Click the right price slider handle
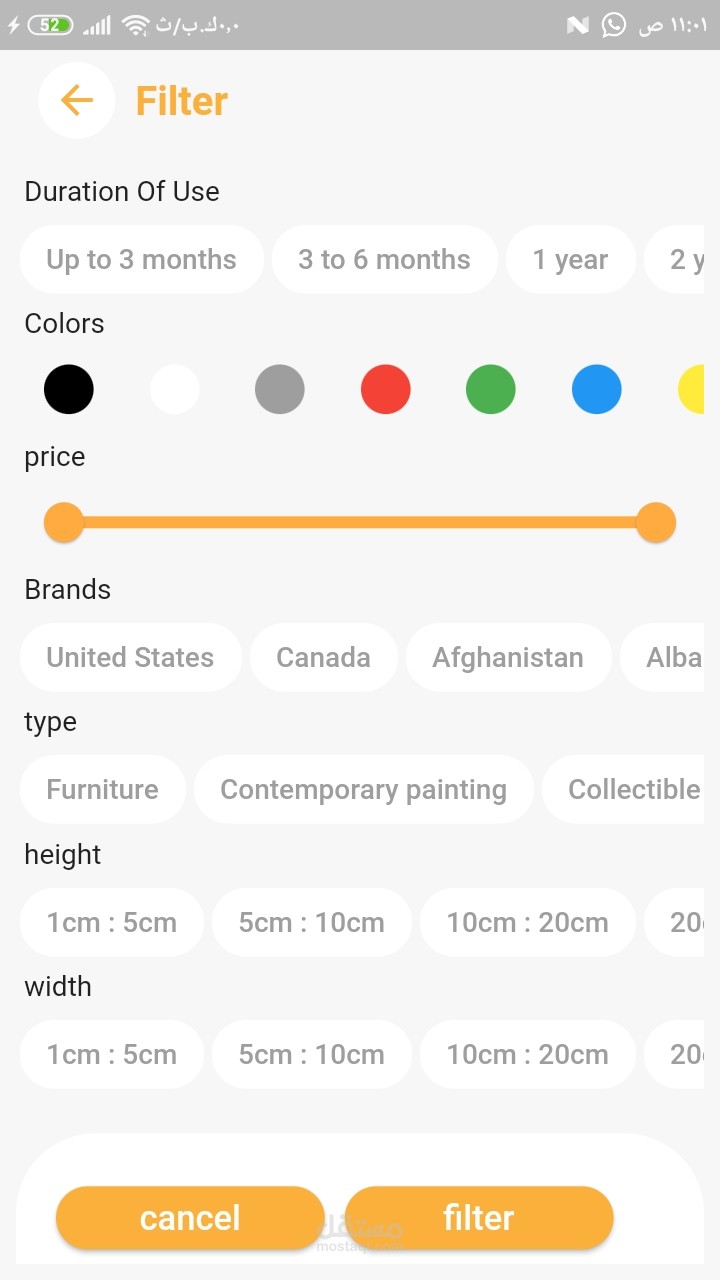This screenshot has height=1280, width=720. 656,522
